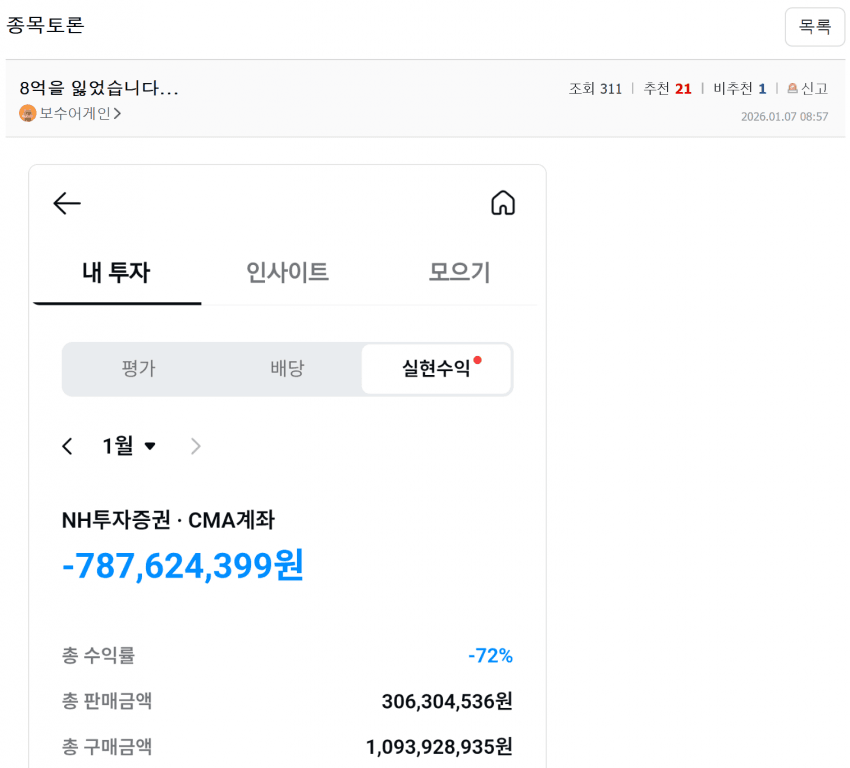
Task: Click the 보수어게인 profile avatar
Action: (28, 114)
